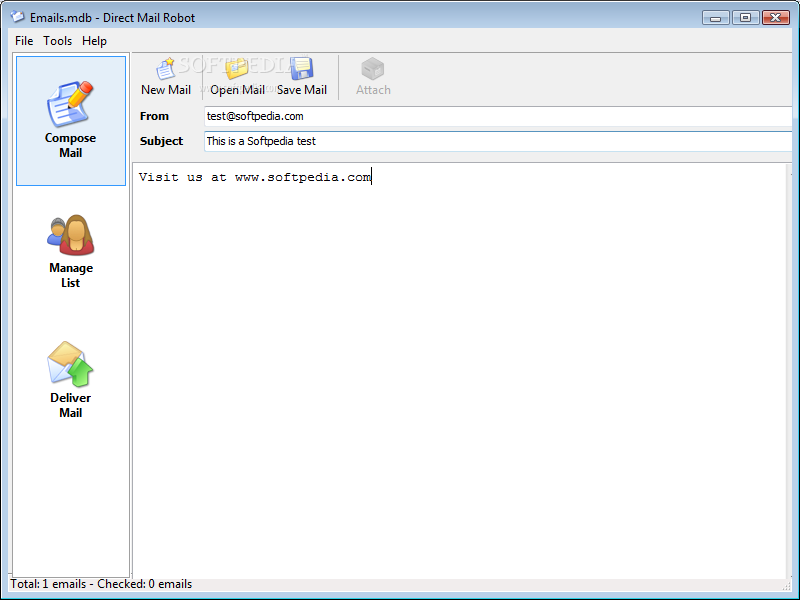Viewport: 800px width, 600px height.
Task: Switch to Manage List section
Action: 71,252
